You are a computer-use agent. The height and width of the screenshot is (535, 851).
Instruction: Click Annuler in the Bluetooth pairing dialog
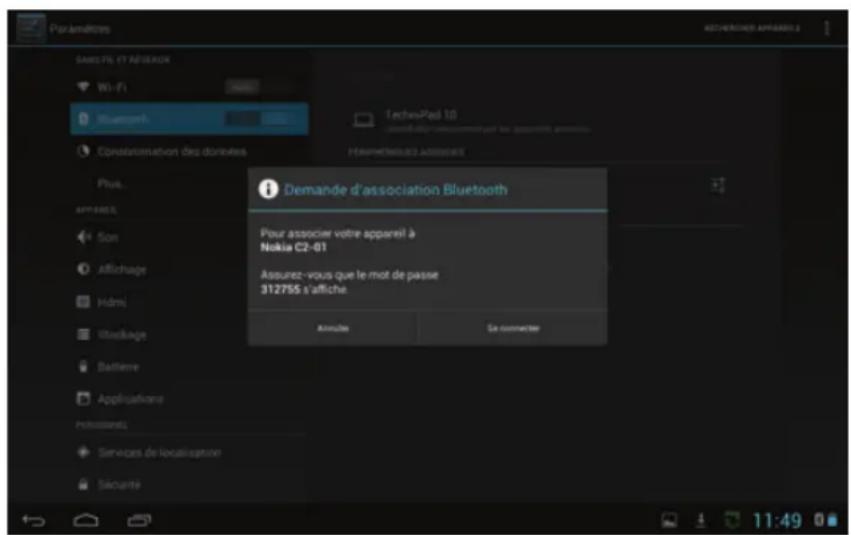[333, 328]
